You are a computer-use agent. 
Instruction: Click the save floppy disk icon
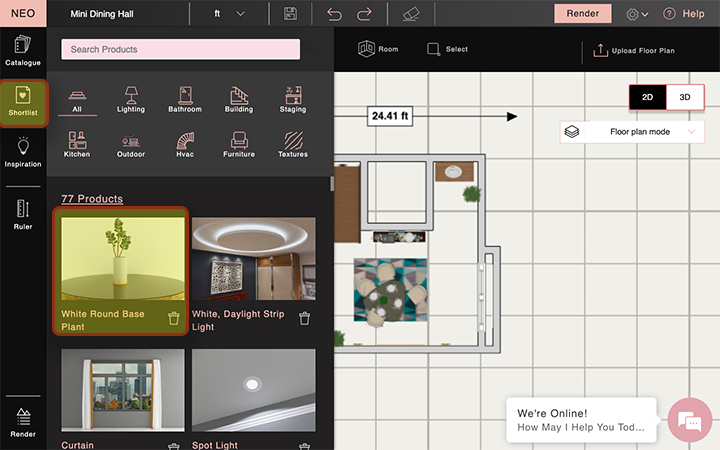(290, 14)
